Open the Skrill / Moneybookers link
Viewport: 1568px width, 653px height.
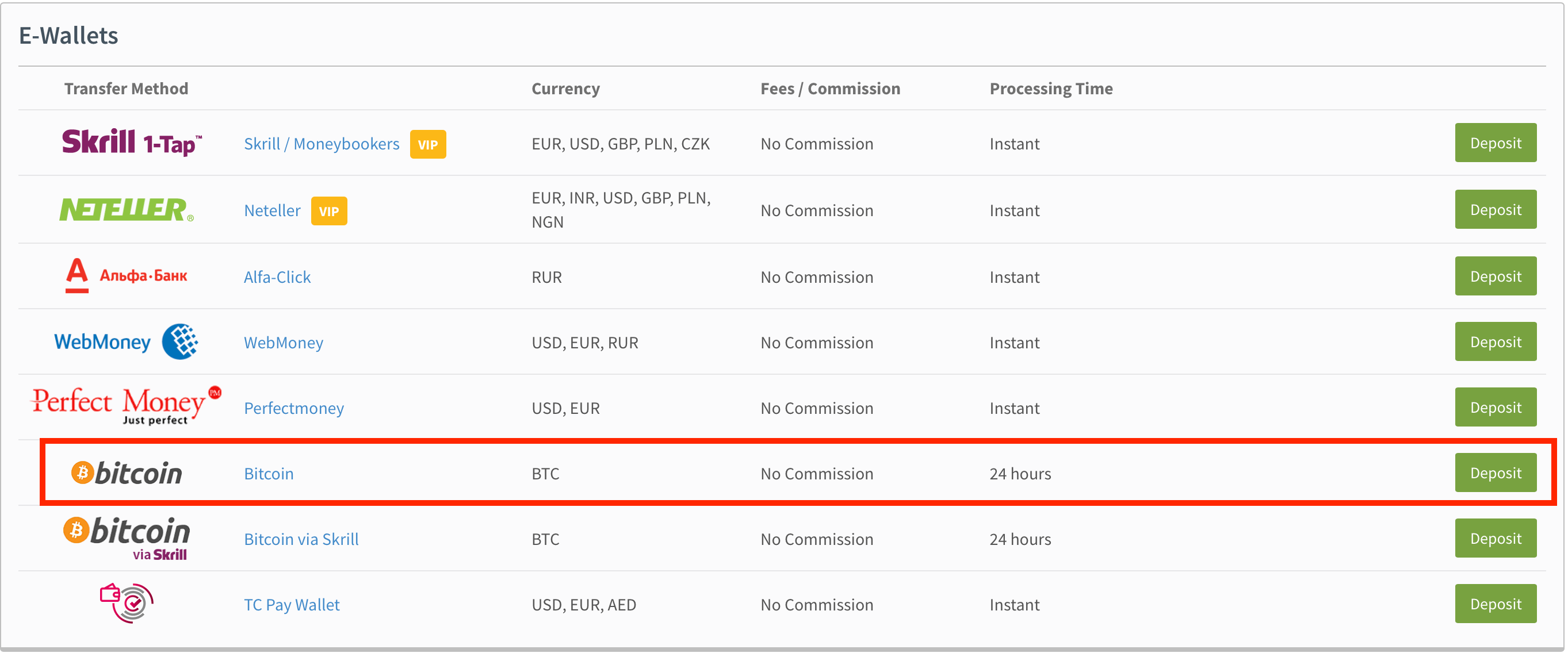[x=322, y=144]
